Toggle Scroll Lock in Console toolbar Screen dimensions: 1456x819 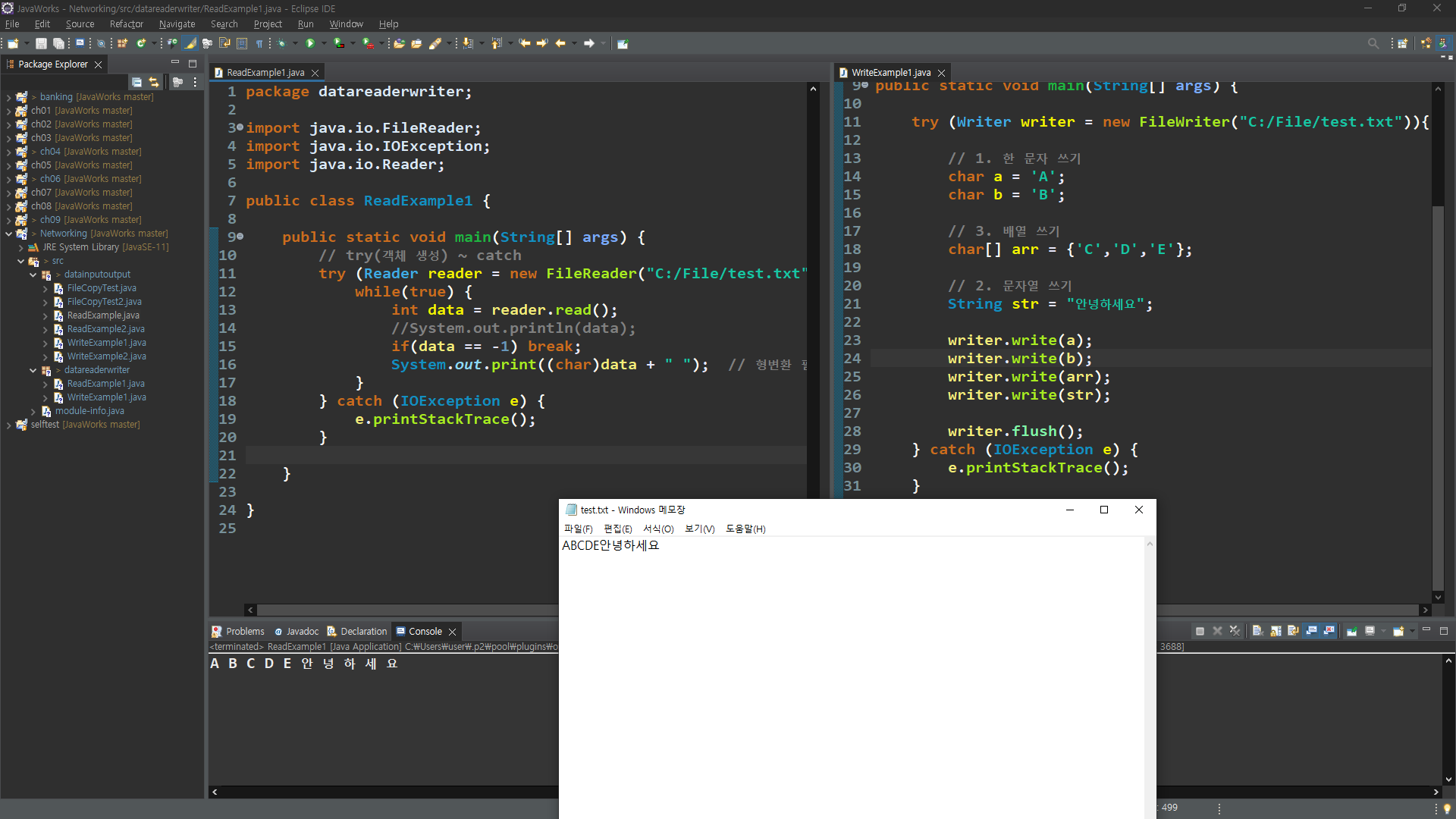(x=1276, y=631)
